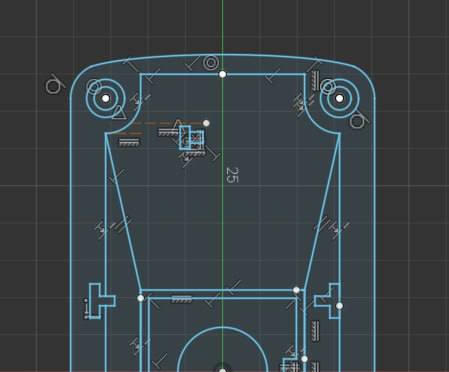Select the left T-shaped profile
The height and width of the screenshot is (372, 449).
102,301
